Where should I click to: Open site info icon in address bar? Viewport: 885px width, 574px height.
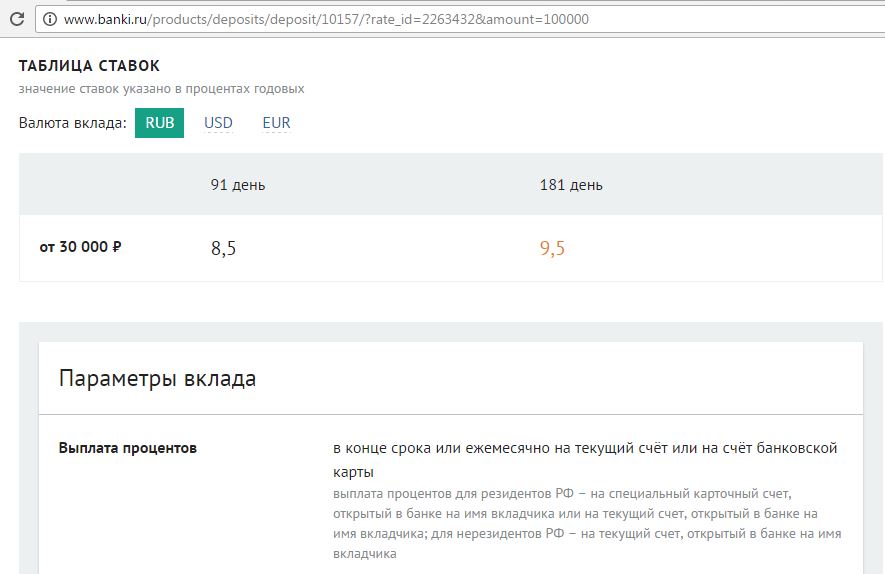(x=50, y=19)
